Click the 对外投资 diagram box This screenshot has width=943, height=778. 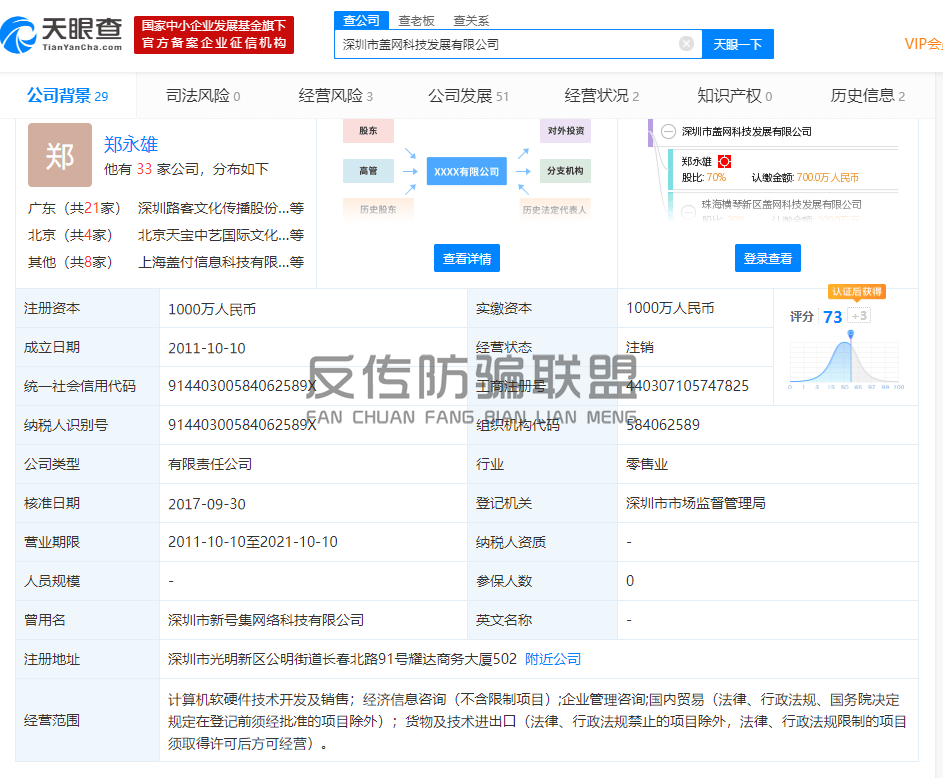click(x=566, y=131)
